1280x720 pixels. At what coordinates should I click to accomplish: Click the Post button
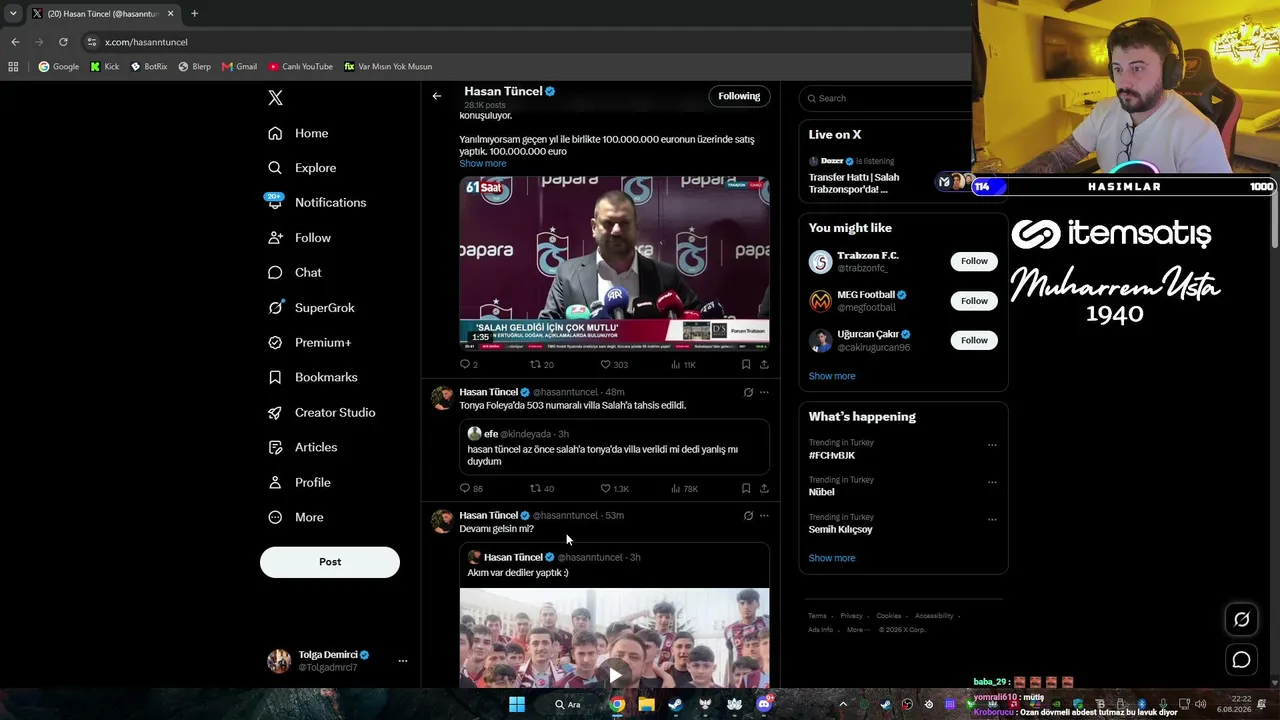pyautogui.click(x=330, y=562)
